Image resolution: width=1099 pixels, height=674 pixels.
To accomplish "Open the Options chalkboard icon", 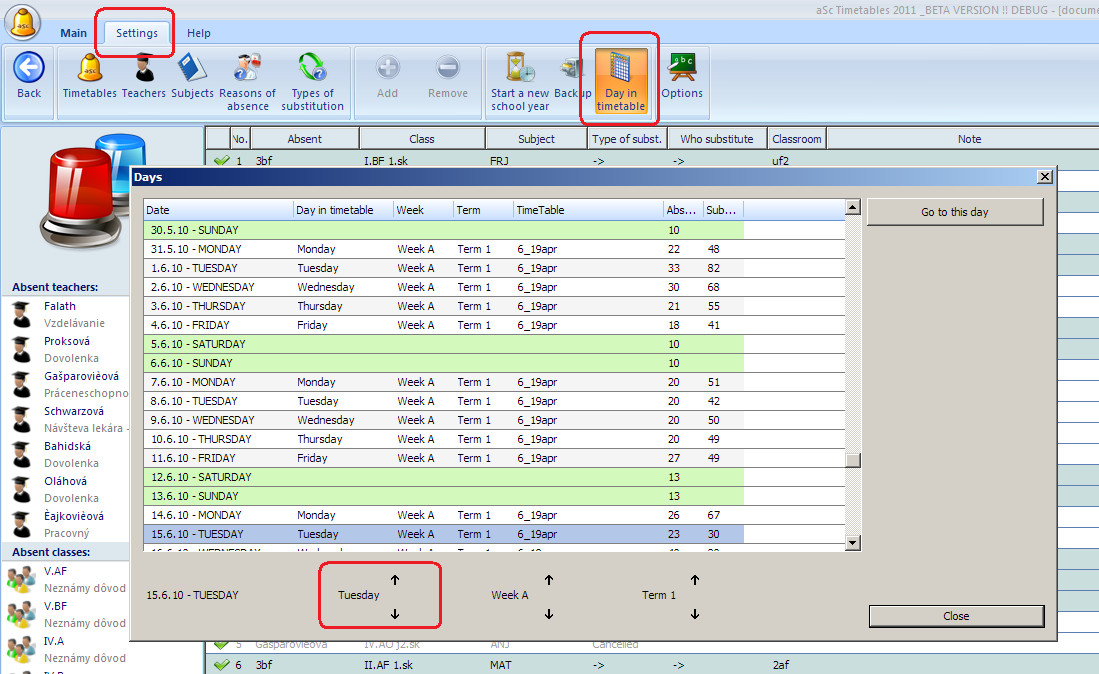I will click(682, 69).
